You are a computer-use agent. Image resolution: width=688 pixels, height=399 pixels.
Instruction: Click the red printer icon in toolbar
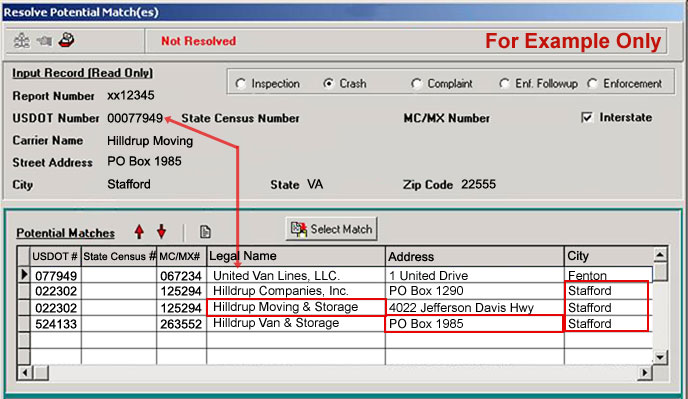[66, 40]
